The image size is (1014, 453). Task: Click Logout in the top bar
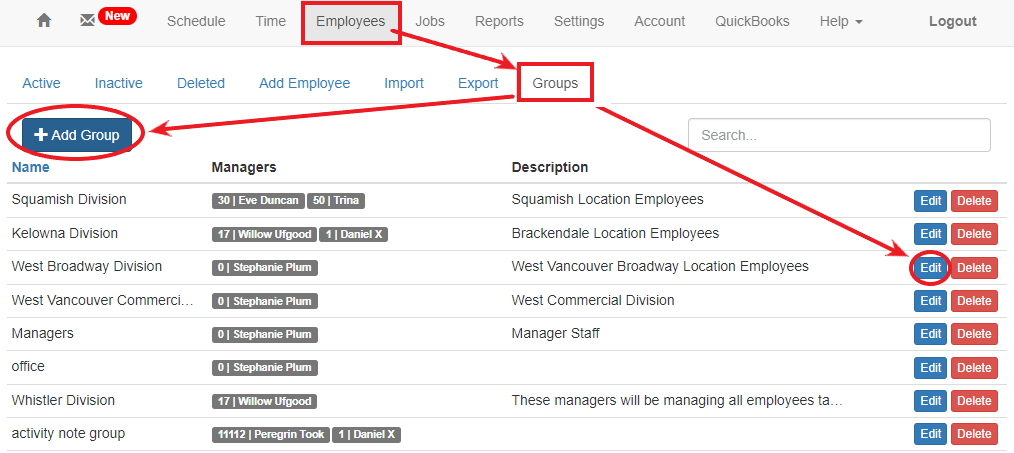[x=952, y=21]
